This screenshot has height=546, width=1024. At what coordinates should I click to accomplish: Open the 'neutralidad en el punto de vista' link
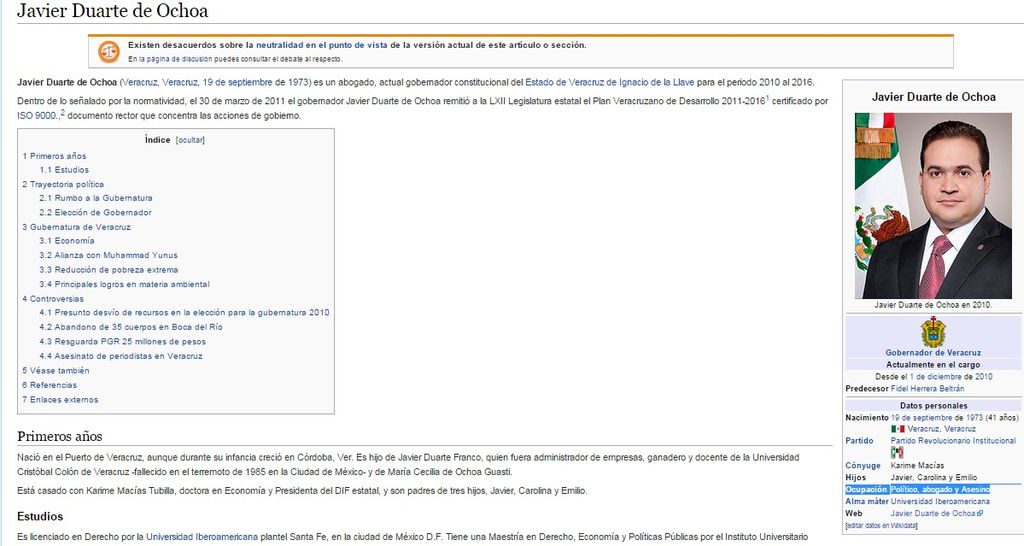(x=321, y=45)
